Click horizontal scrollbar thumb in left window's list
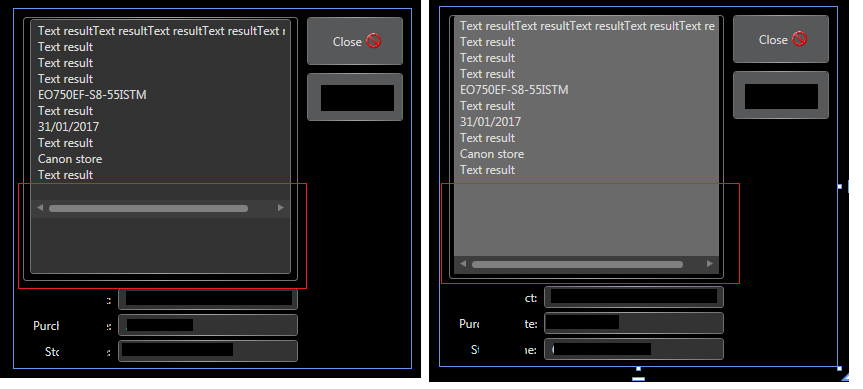This screenshot has width=863, height=389. click(148, 209)
